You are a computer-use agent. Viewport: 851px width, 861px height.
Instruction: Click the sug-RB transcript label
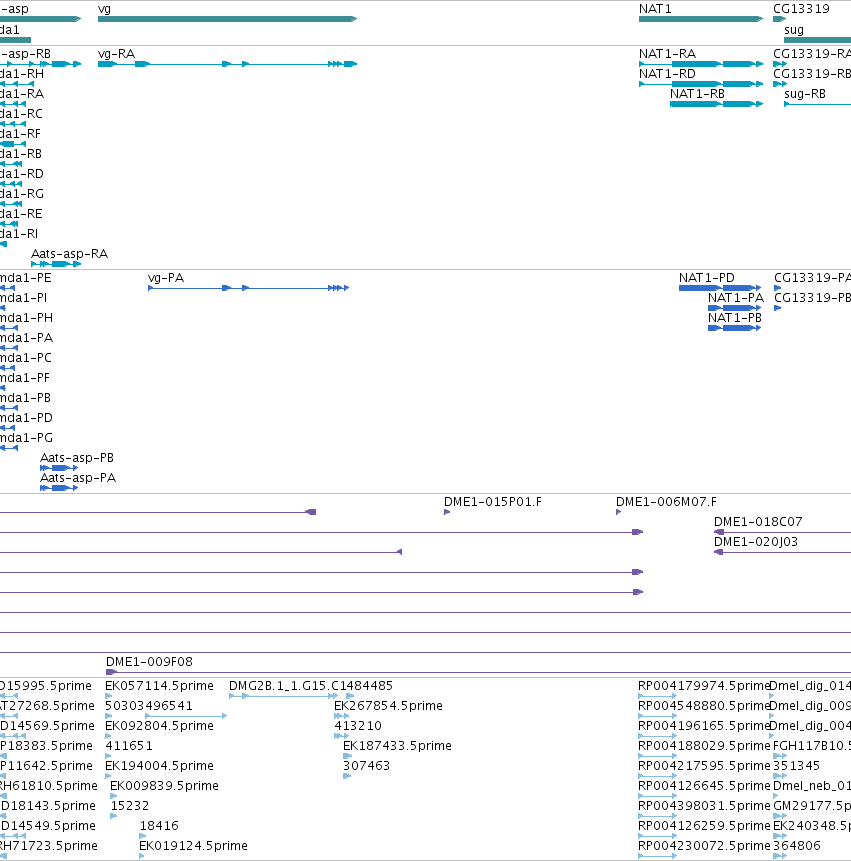[x=805, y=94]
